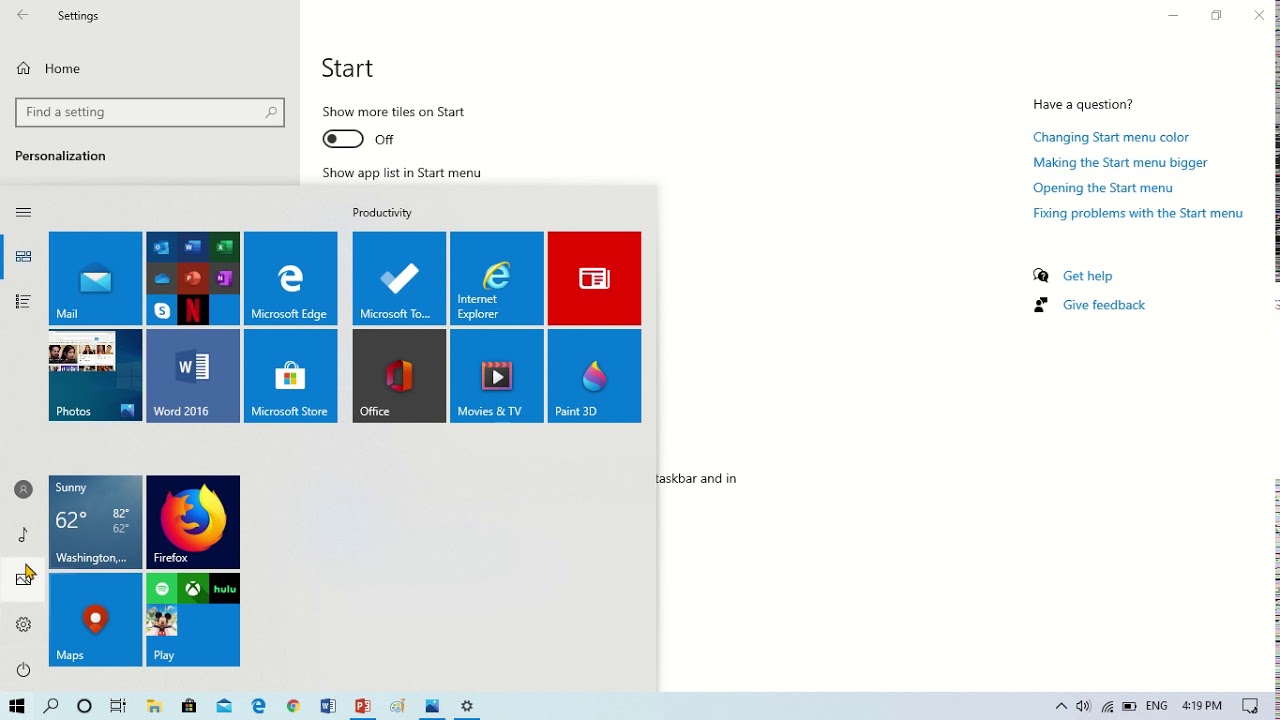The image size is (1280, 720).
Task: Toggle Show more tiles on Start
Action: click(x=343, y=139)
